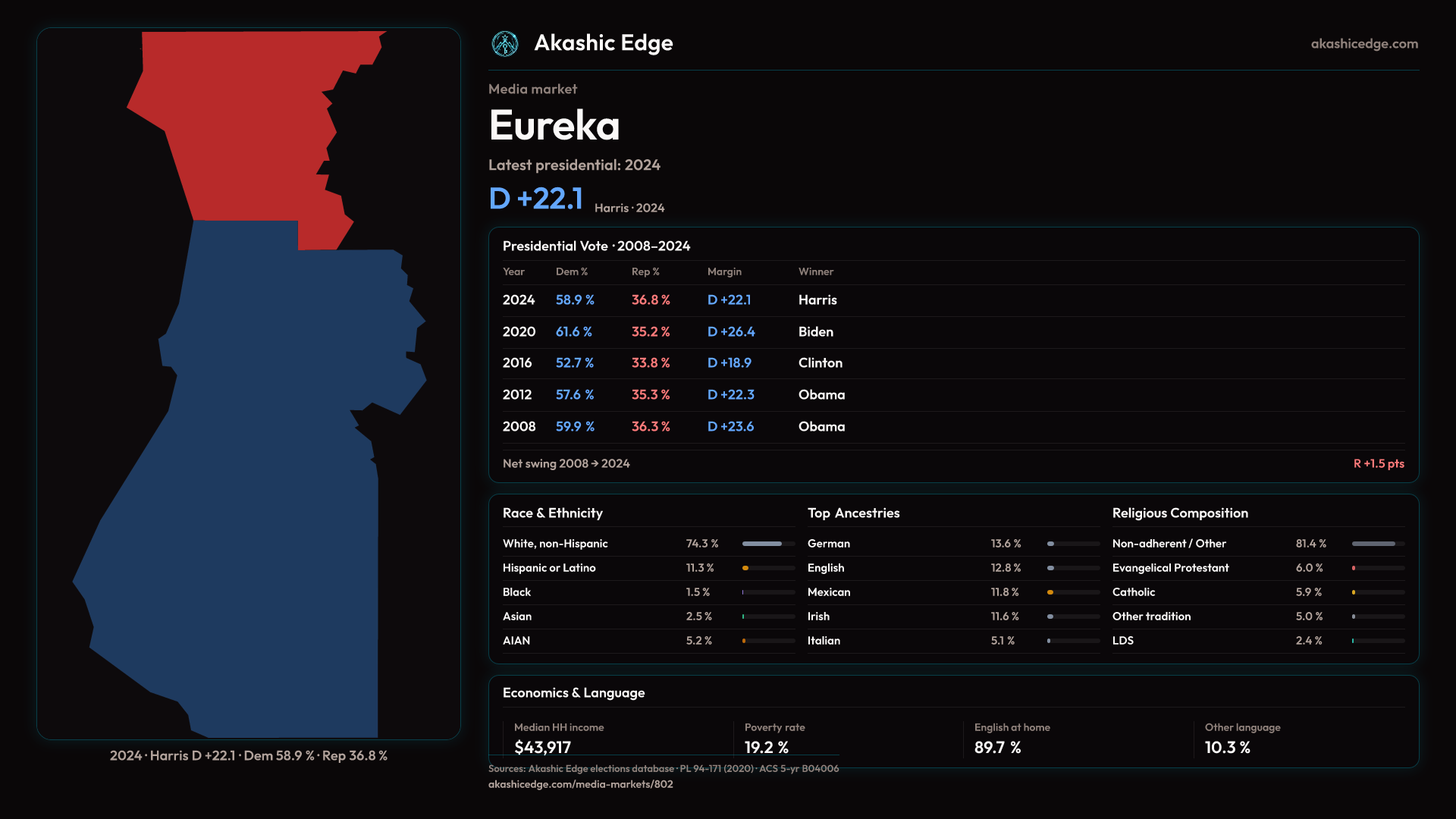Click the Margin column header

(x=724, y=271)
